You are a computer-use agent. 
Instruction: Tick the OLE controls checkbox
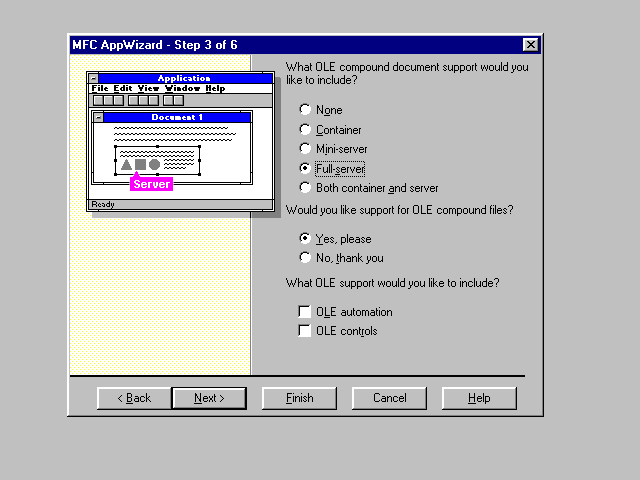click(x=305, y=331)
